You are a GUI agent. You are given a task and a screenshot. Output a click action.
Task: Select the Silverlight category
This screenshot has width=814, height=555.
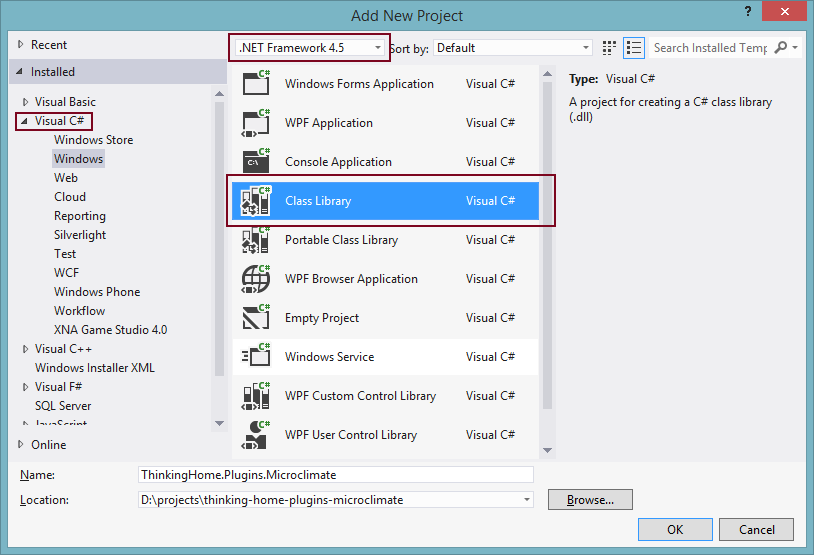[80, 235]
